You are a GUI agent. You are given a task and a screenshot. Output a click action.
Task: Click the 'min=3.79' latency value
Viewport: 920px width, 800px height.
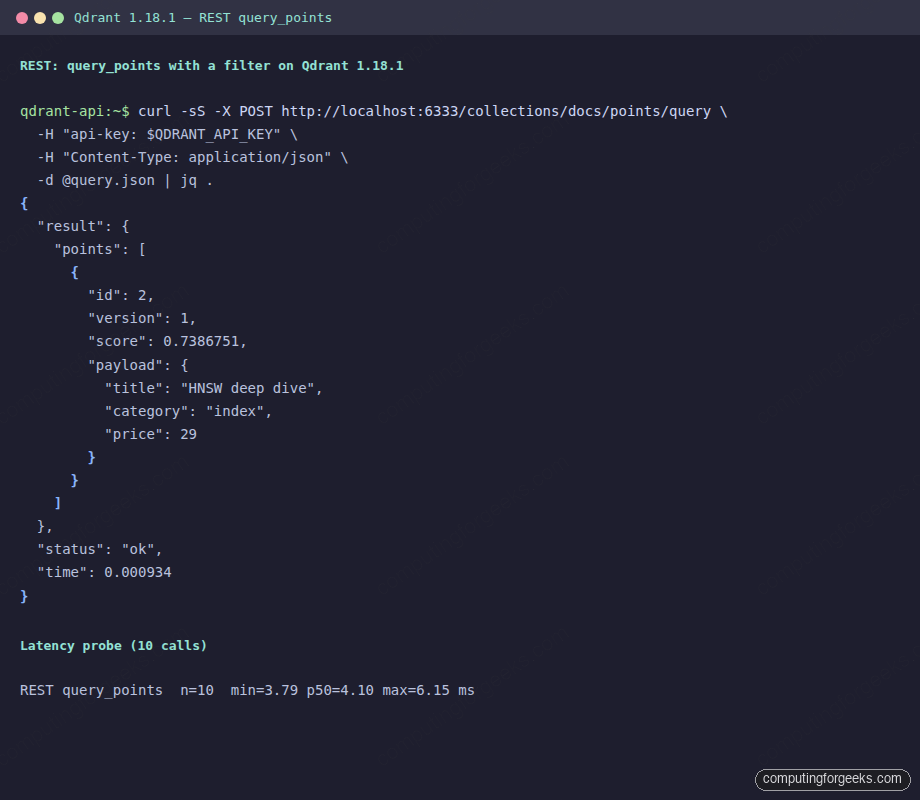pyautogui.click(x=264, y=690)
